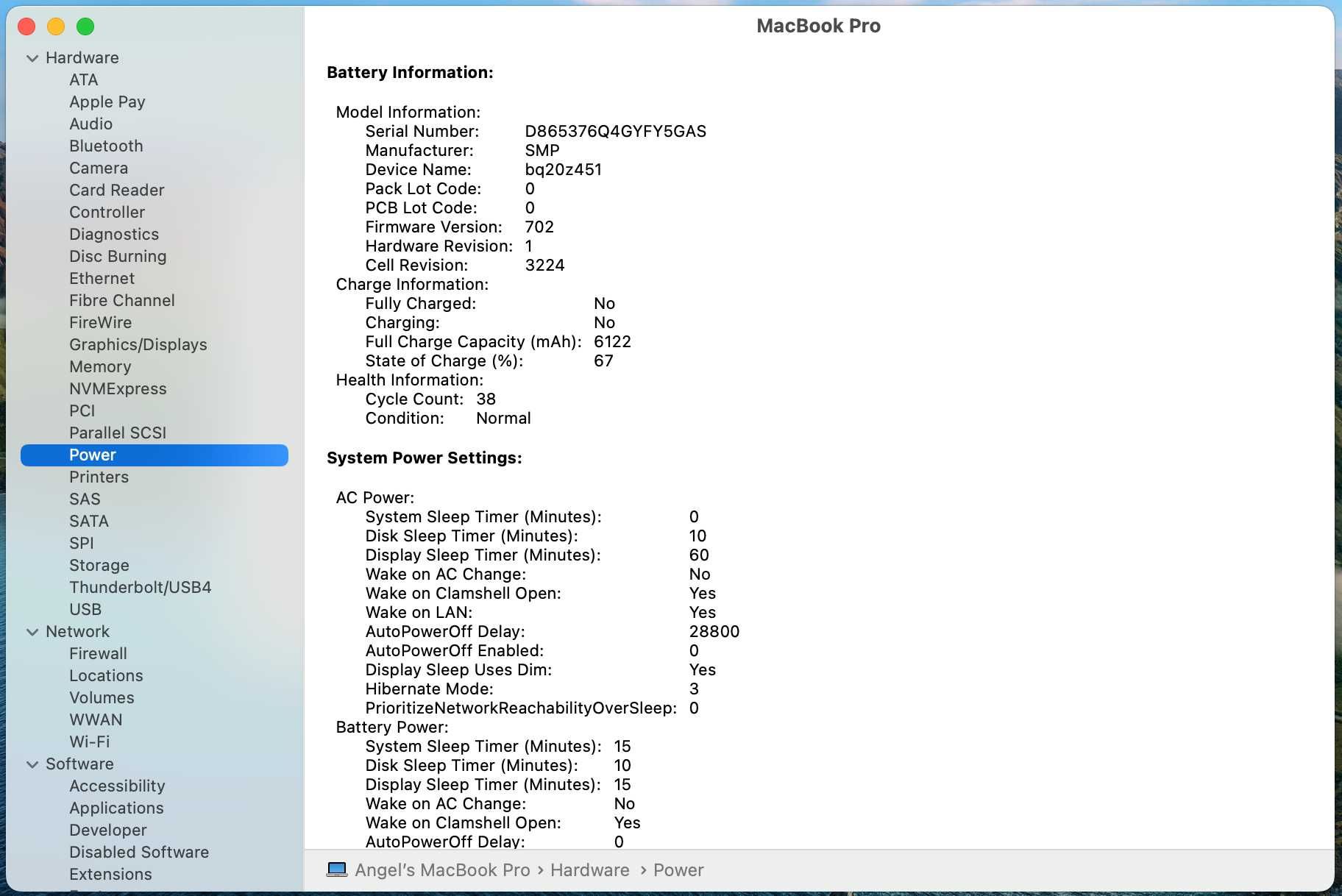This screenshot has height=896, width=1342.
Task: Select Controller in the sidebar
Action: (107, 212)
